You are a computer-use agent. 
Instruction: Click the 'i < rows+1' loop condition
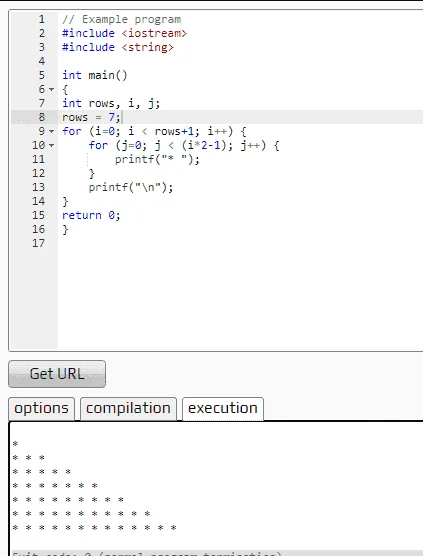[161, 132]
